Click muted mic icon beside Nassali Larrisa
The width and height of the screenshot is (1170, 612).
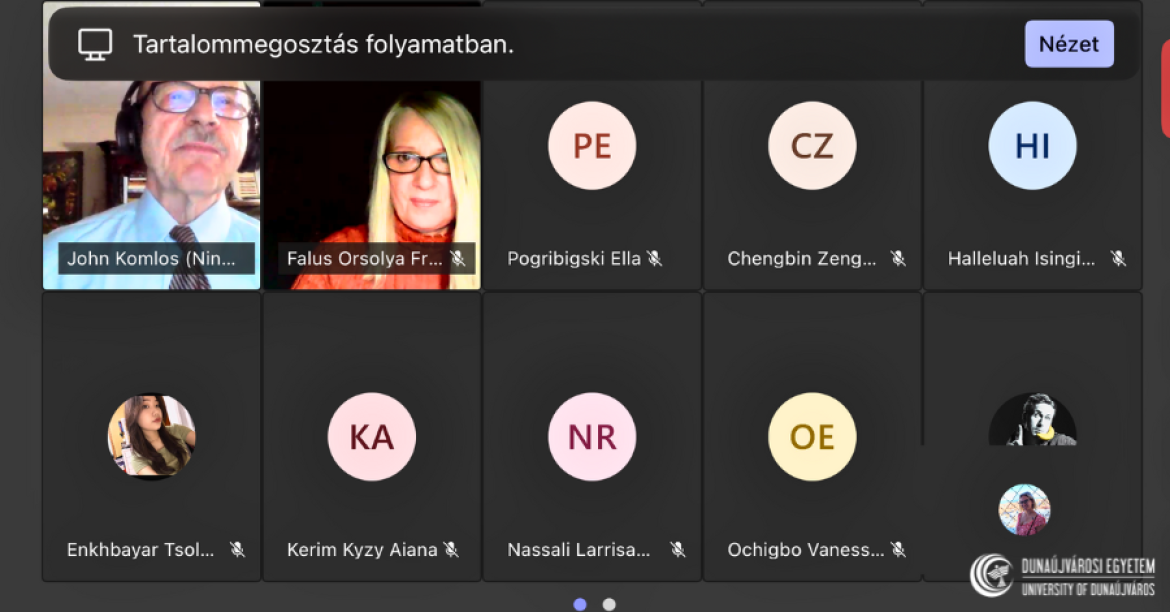pos(677,549)
